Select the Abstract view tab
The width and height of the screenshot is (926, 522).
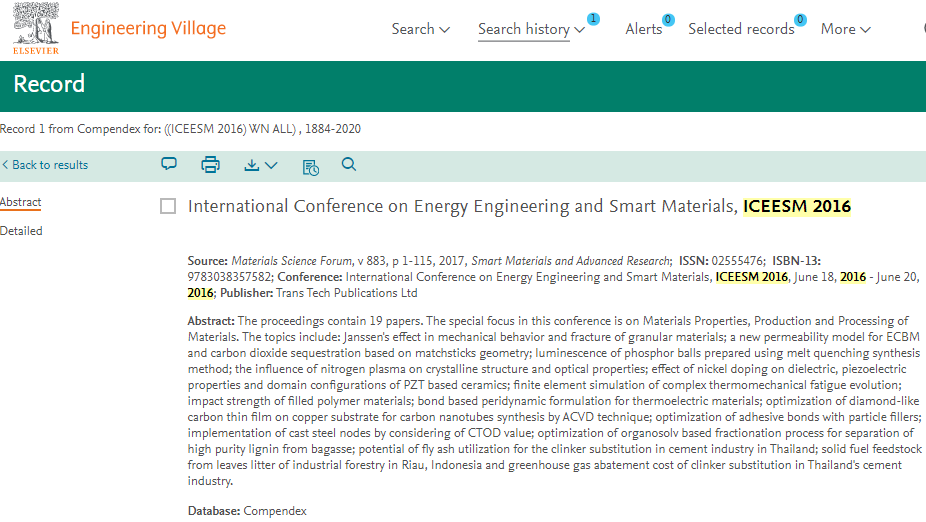tap(21, 202)
